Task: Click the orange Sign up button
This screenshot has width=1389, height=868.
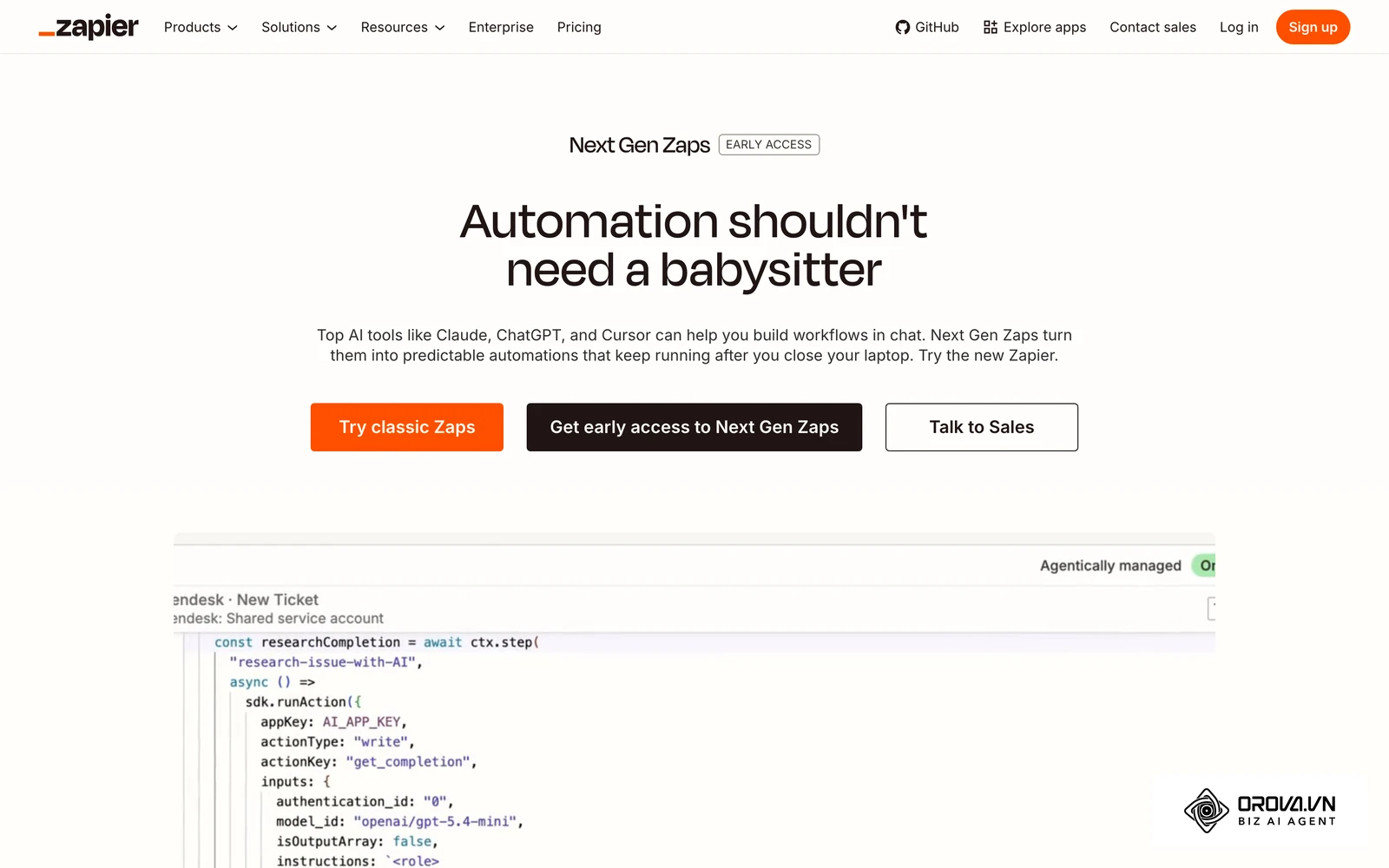Action: pyautogui.click(x=1313, y=27)
